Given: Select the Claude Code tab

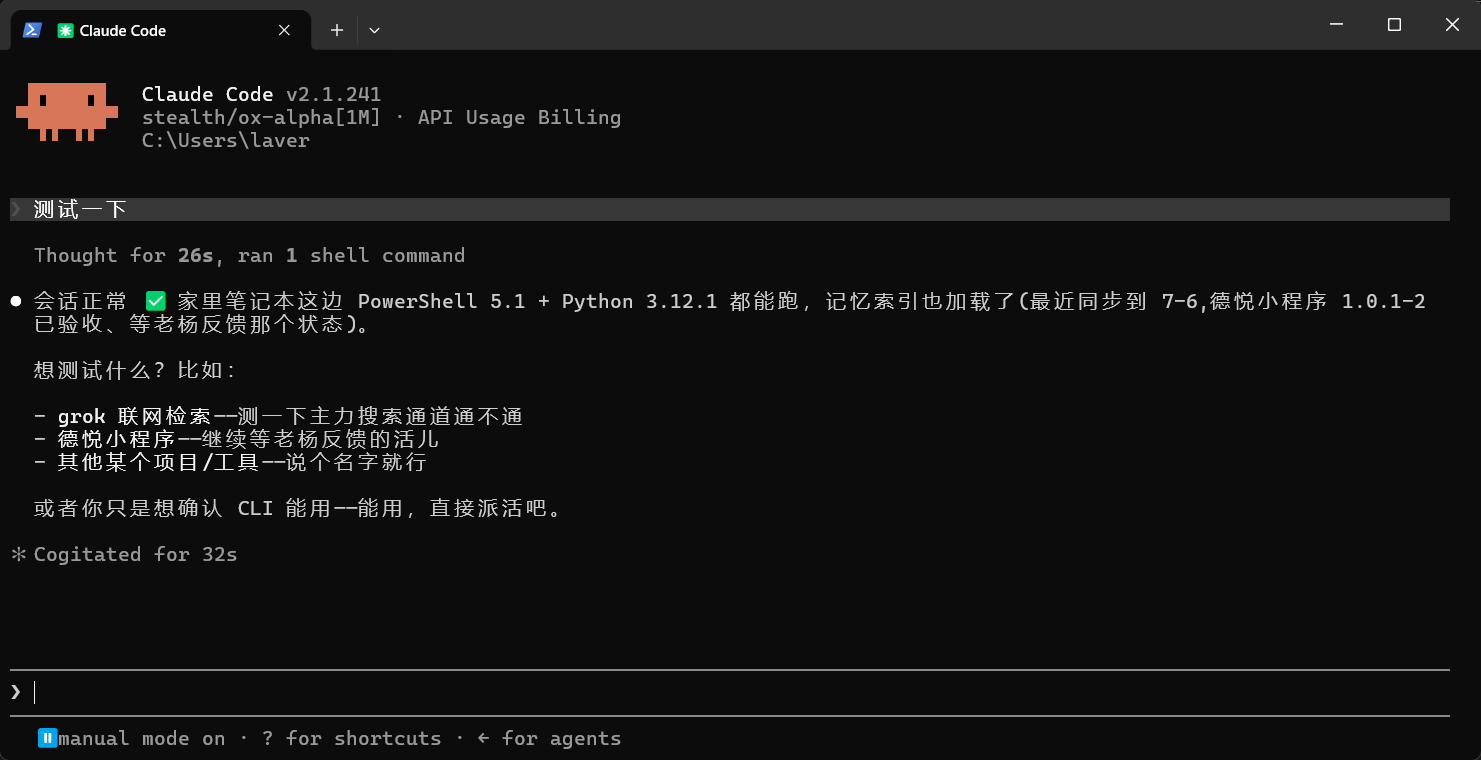Looking at the screenshot, I should pyautogui.click(x=160, y=30).
